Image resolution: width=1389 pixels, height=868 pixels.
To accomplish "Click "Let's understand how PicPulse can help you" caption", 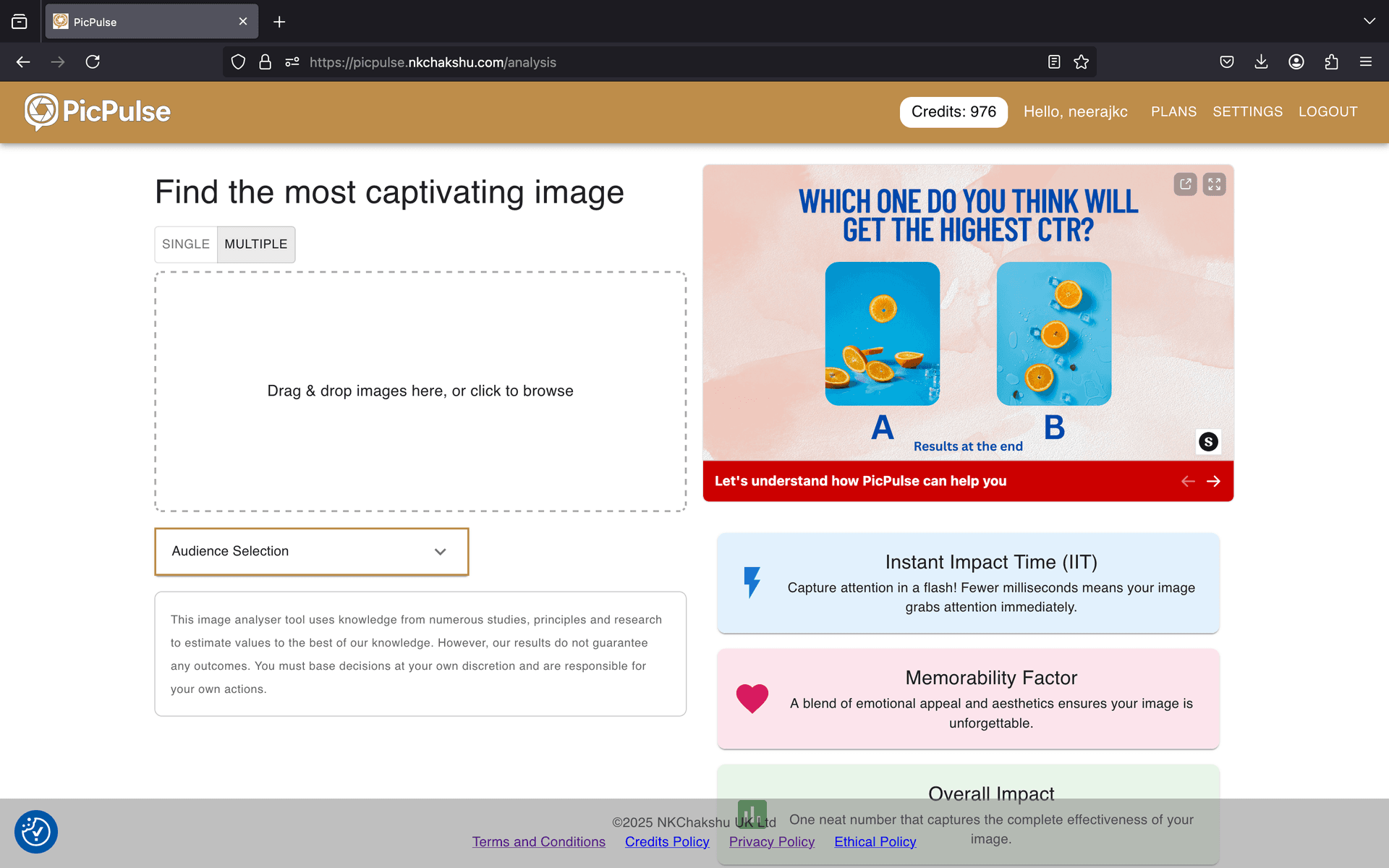I will [861, 481].
